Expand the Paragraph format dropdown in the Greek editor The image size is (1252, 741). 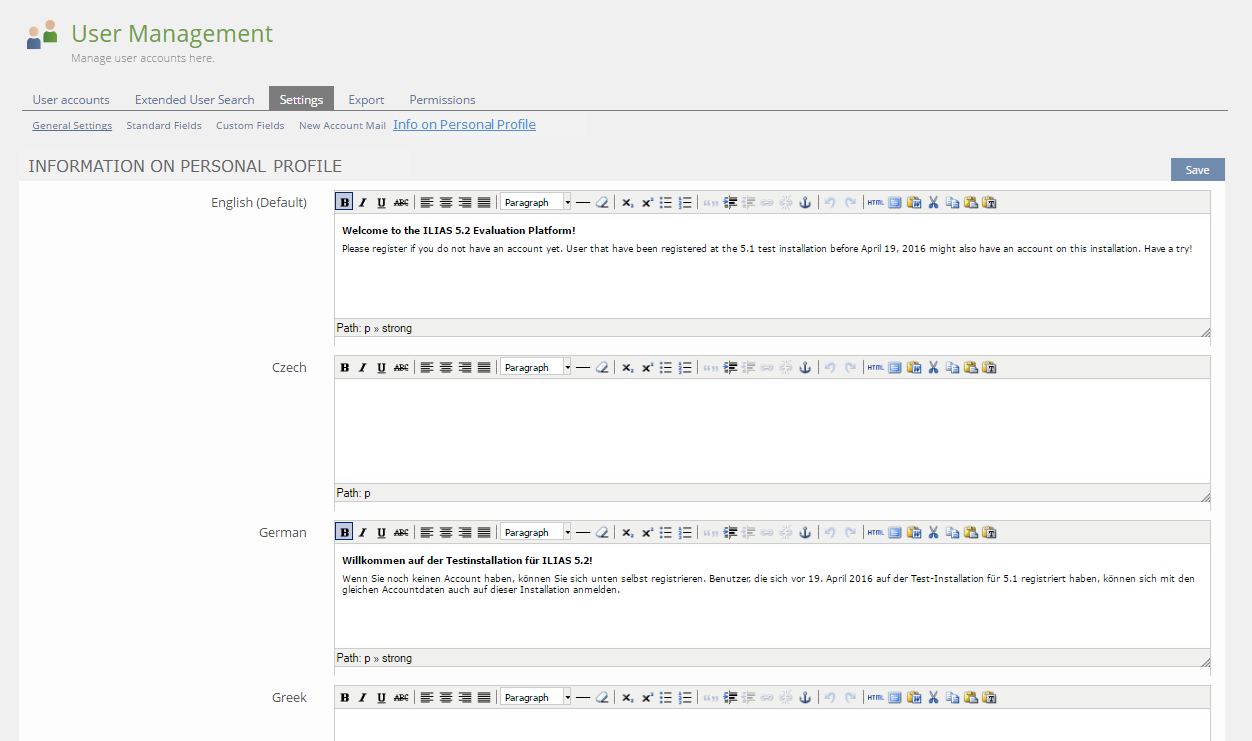567,697
